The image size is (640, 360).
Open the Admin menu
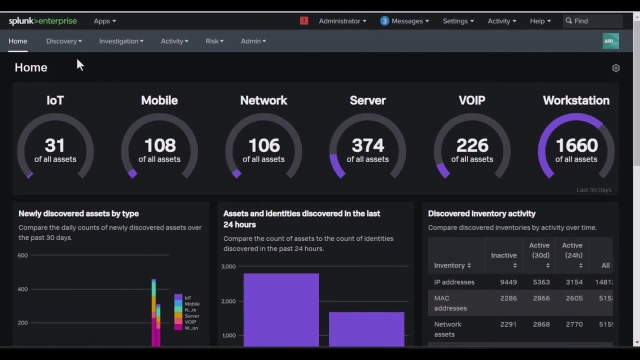[253, 41]
